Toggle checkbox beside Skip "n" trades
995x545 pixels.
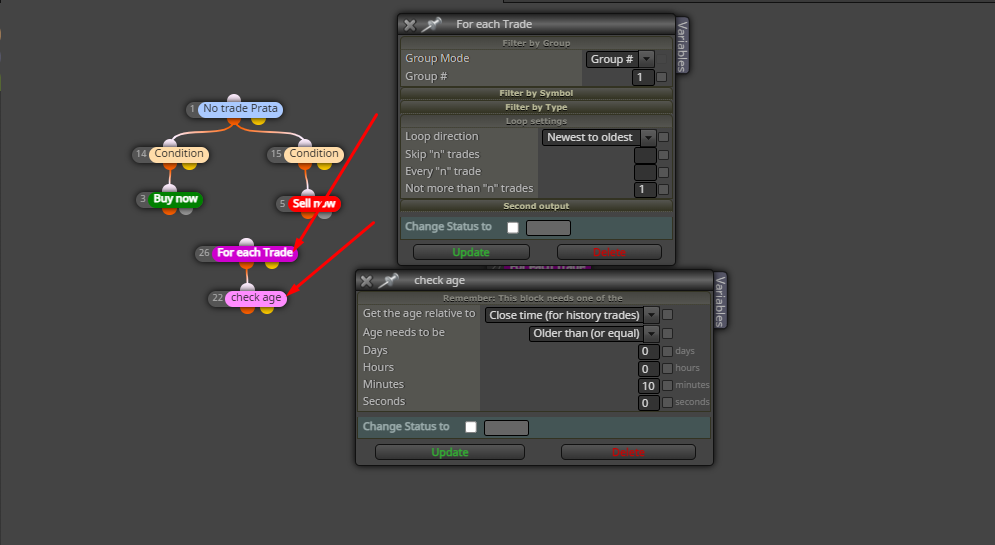pyautogui.click(x=663, y=155)
